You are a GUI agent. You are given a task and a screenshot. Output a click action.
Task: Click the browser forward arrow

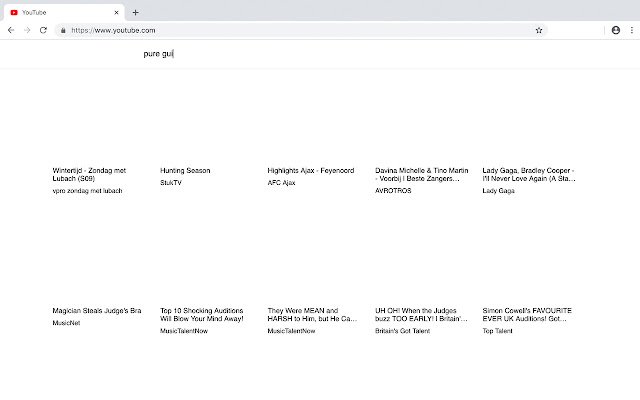tap(27, 30)
